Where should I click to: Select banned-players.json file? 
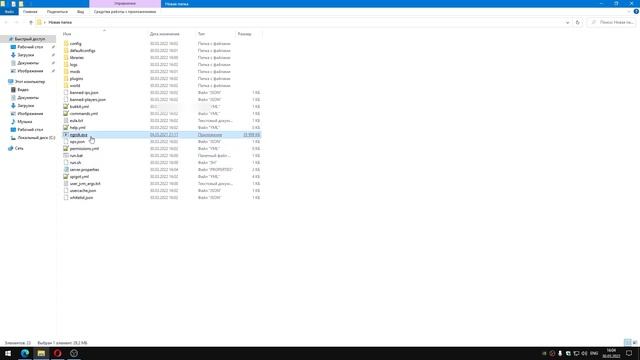coord(88,100)
